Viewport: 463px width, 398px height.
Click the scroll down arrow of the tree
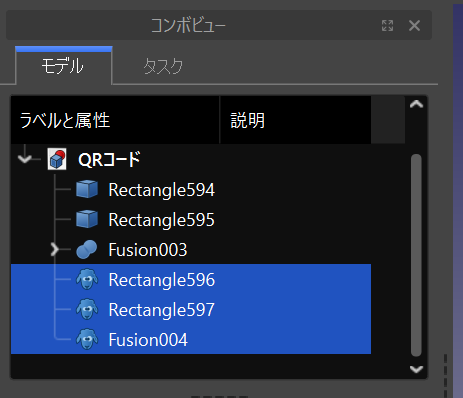[x=416, y=369]
